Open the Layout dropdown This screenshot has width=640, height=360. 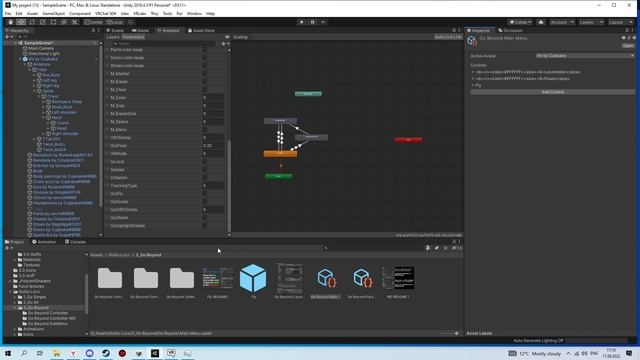click(x=620, y=22)
